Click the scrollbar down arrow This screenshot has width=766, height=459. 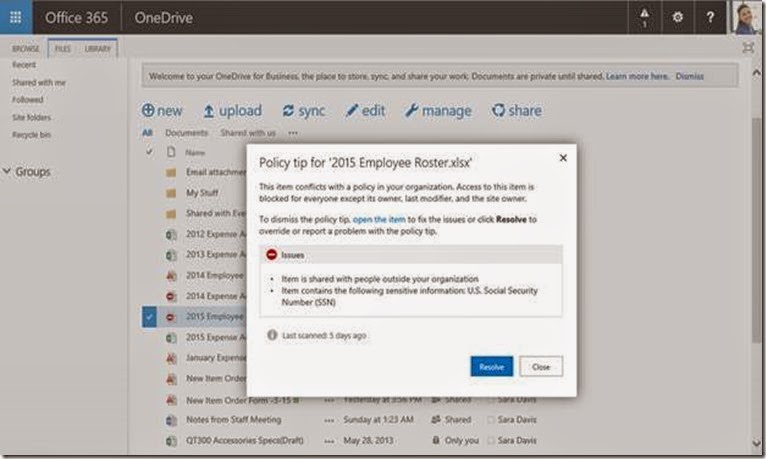click(x=756, y=443)
